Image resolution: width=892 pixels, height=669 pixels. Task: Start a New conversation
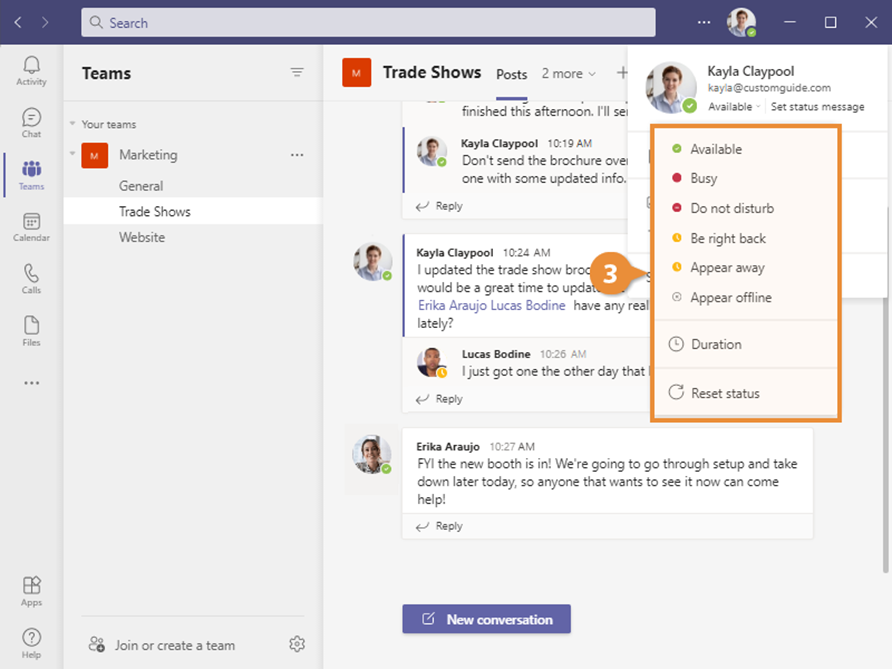pyautogui.click(x=486, y=619)
